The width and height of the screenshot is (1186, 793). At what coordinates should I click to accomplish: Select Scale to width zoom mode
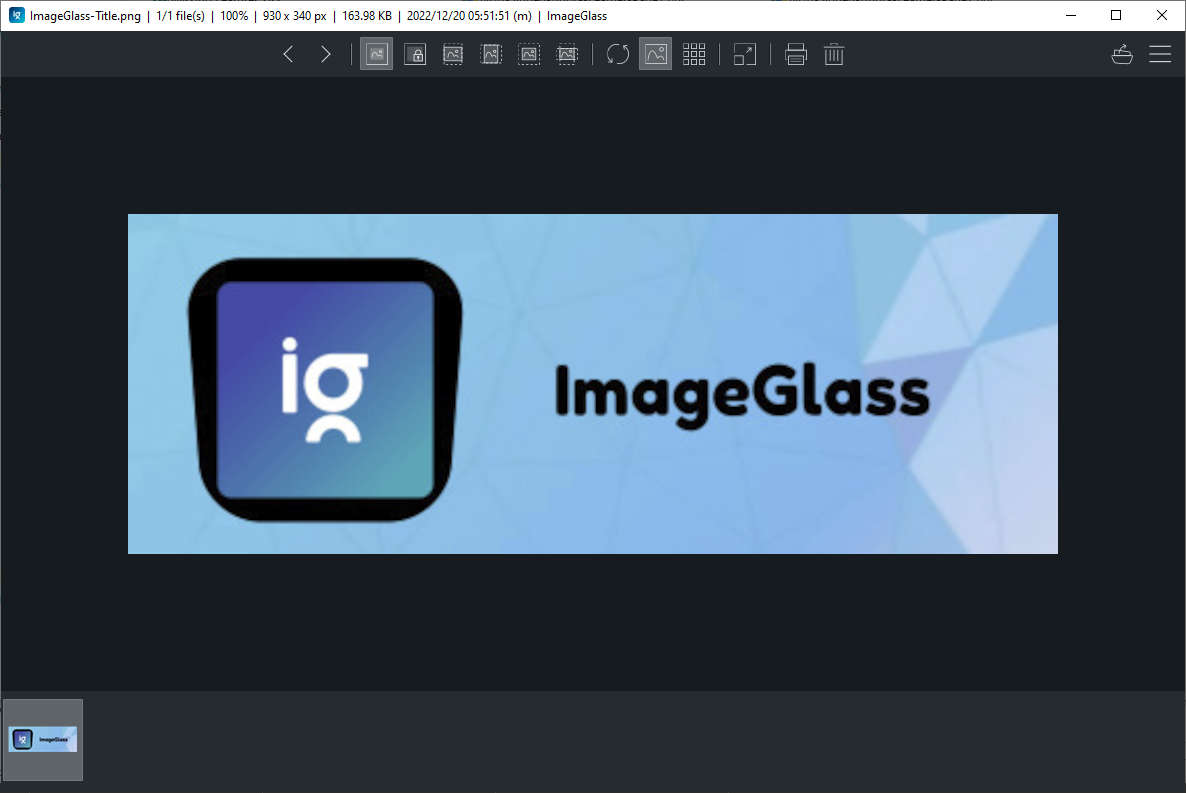point(452,54)
